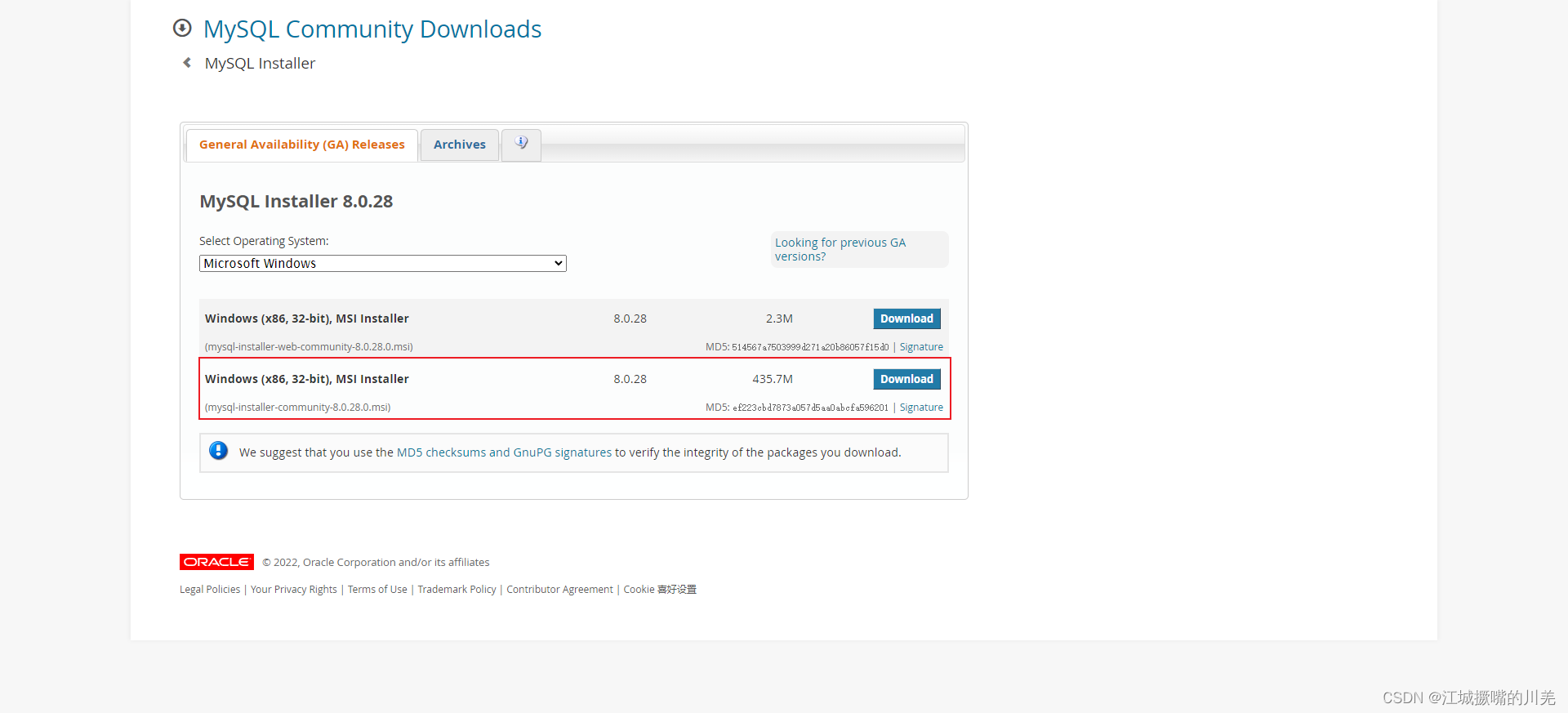1568x713 pixels.
Task: Open the MySQL Community Downloads heading link
Action: pos(372,29)
